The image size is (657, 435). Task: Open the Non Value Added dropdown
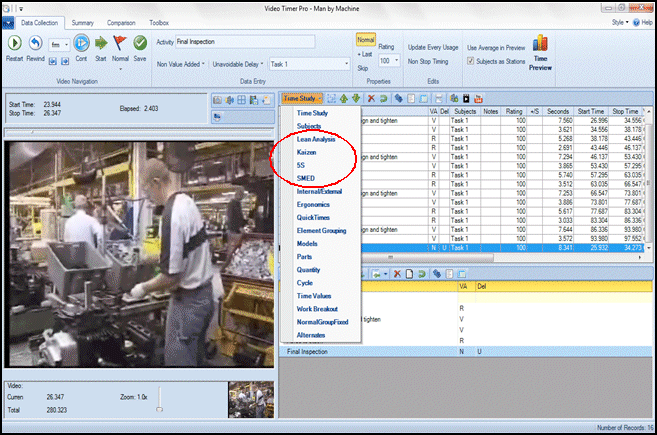pyautogui.click(x=181, y=64)
